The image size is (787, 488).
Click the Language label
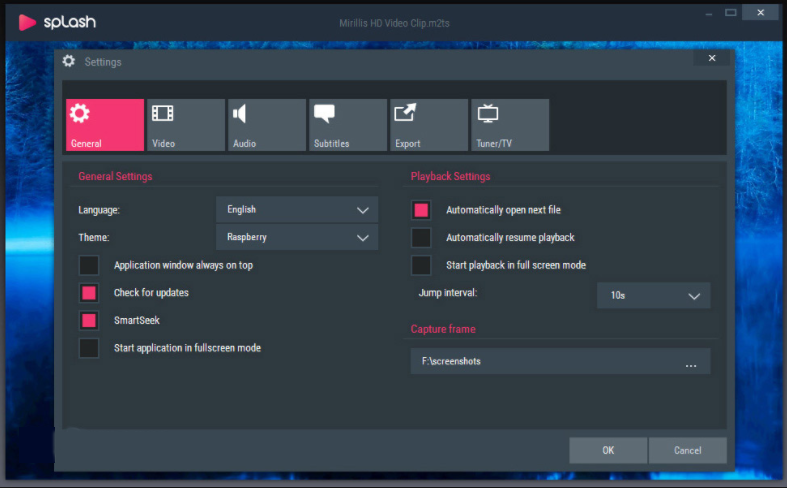point(99,210)
